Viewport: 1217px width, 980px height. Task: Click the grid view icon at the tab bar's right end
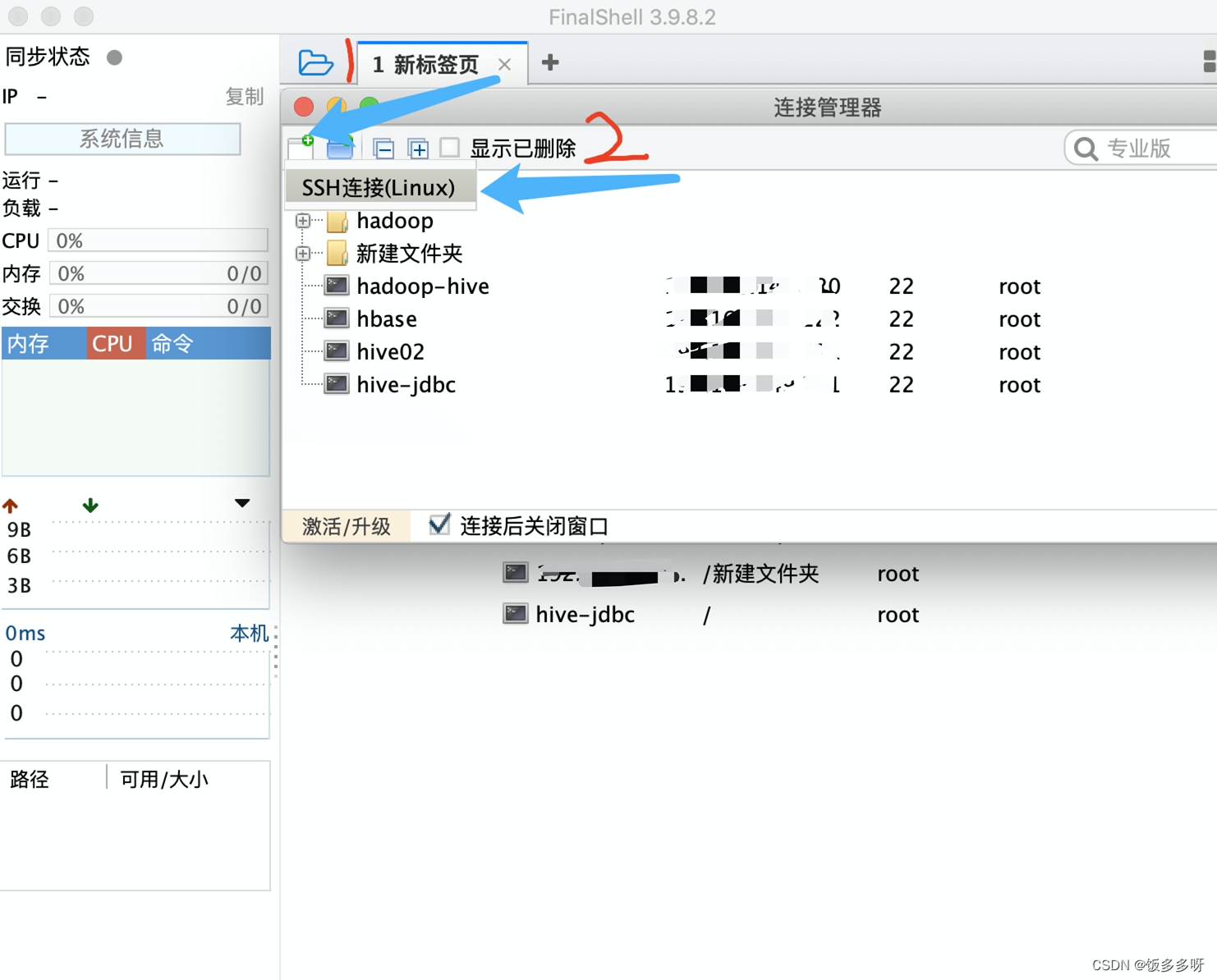pyautogui.click(x=1210, y=62)
